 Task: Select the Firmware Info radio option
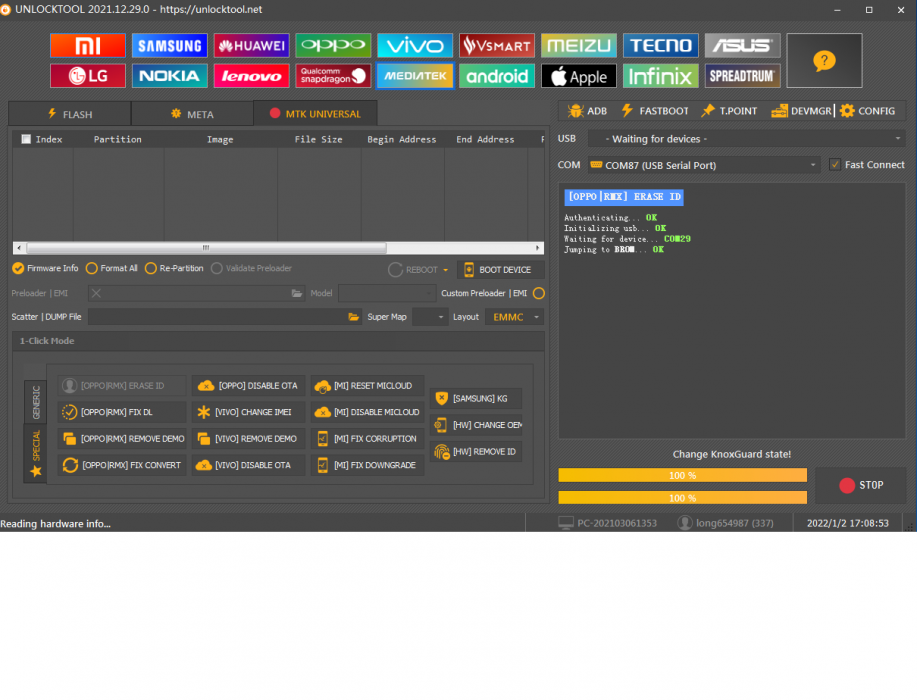click(46, 268)
